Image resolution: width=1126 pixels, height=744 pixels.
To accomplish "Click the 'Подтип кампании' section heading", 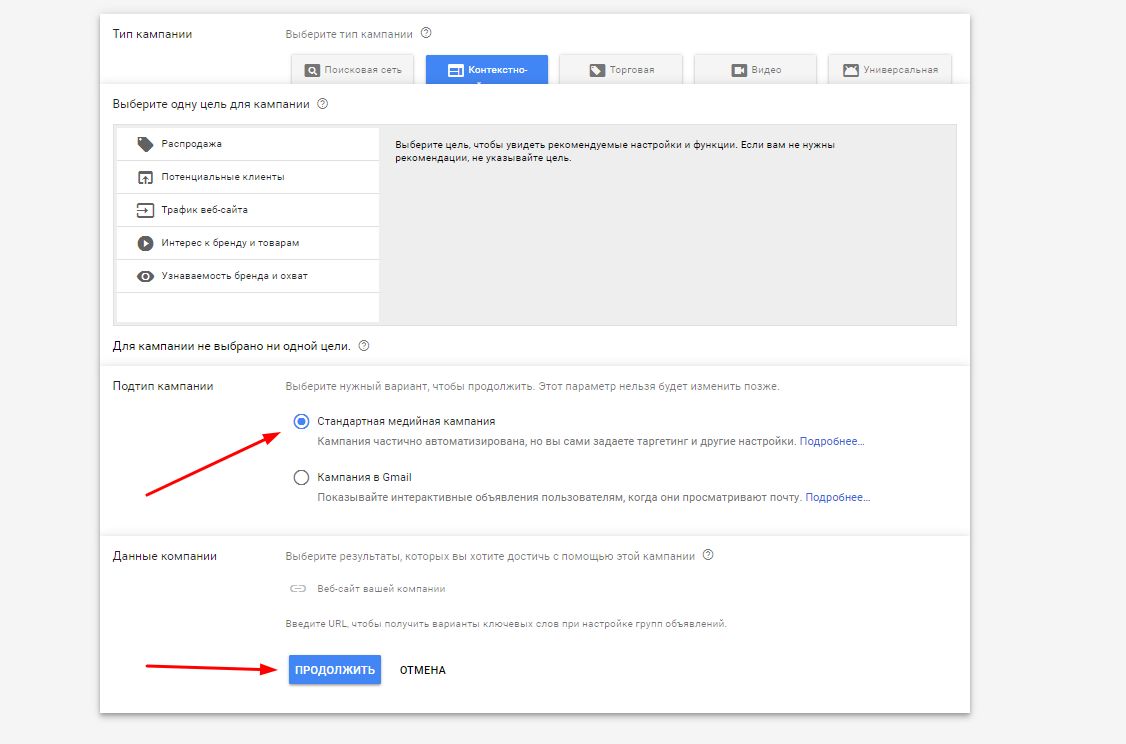I will (163, 386).
